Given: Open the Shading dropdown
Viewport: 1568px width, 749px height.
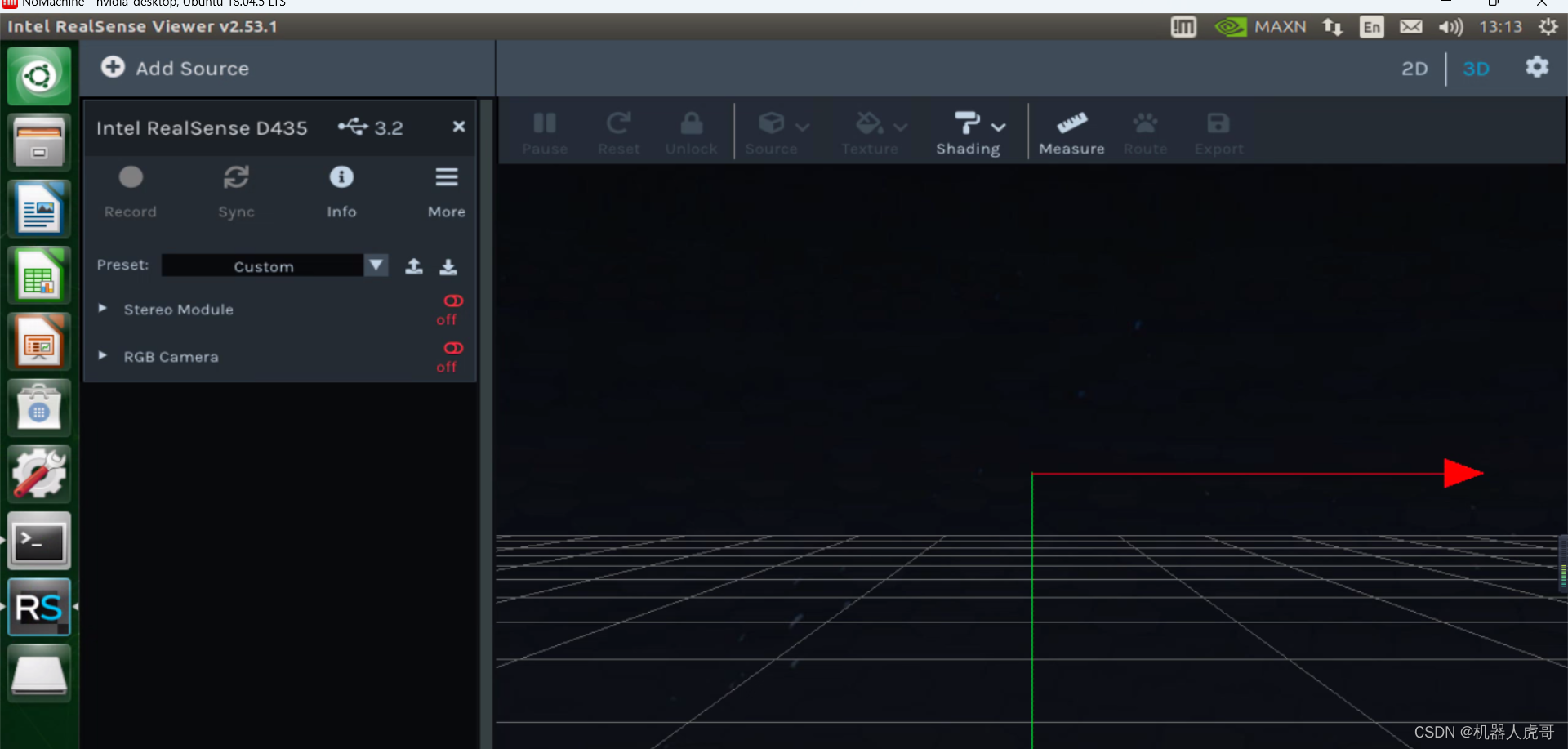Looking at the screenshot, I should [x=970, y=133].
